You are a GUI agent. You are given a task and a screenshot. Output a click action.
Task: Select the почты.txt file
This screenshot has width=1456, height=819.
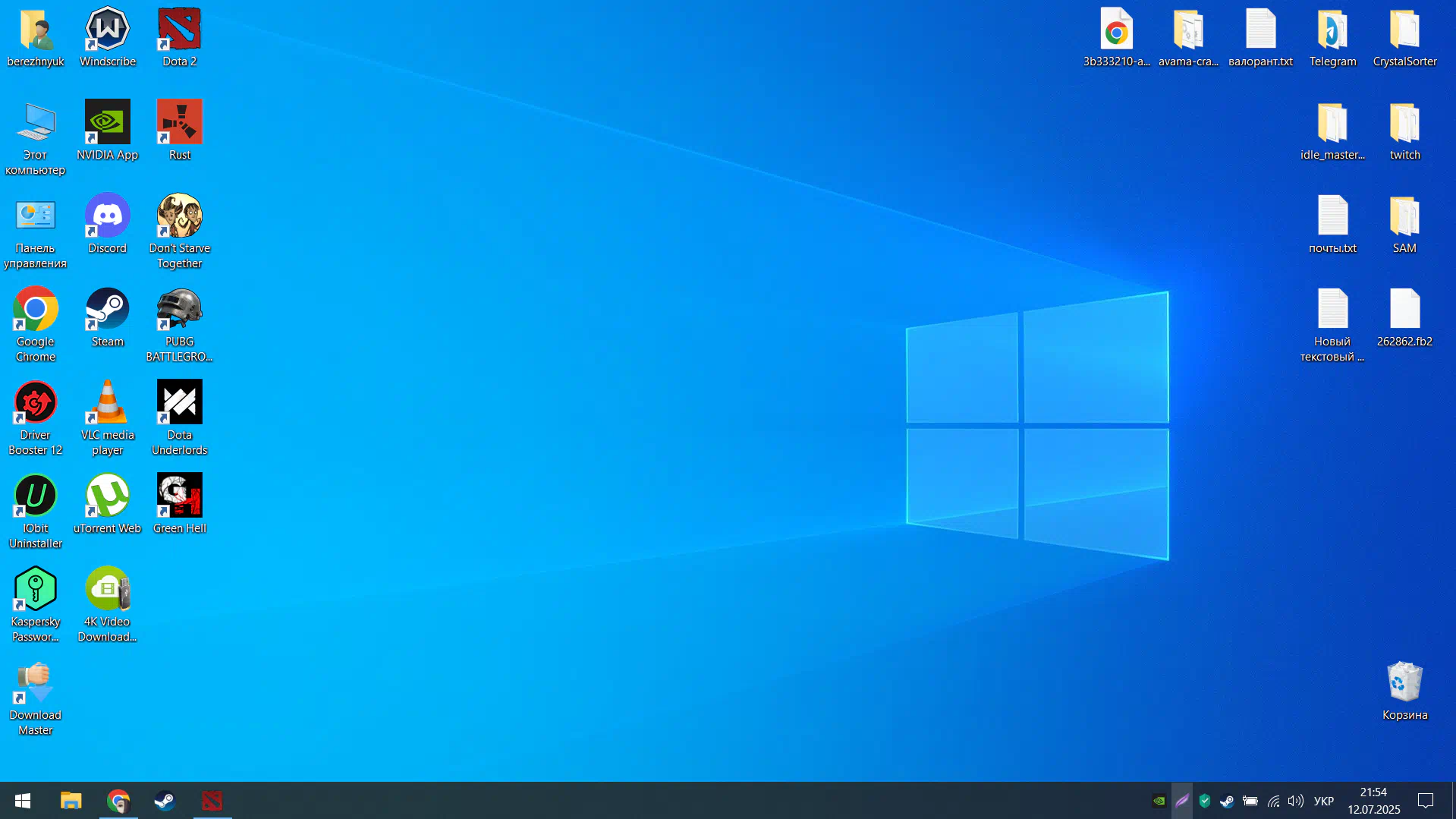[x=1332, y=224]
